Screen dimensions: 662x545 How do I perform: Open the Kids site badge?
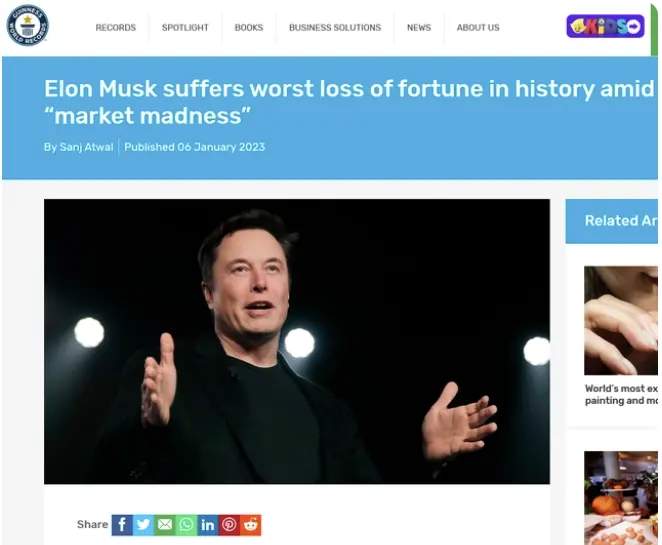pyautogui.click(x=605, y=27)
